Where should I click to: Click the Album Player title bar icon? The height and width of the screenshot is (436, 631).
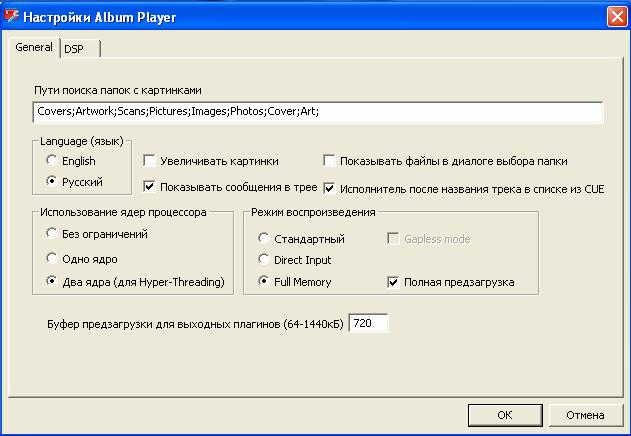pyautogui.click(x=11, y=17)
